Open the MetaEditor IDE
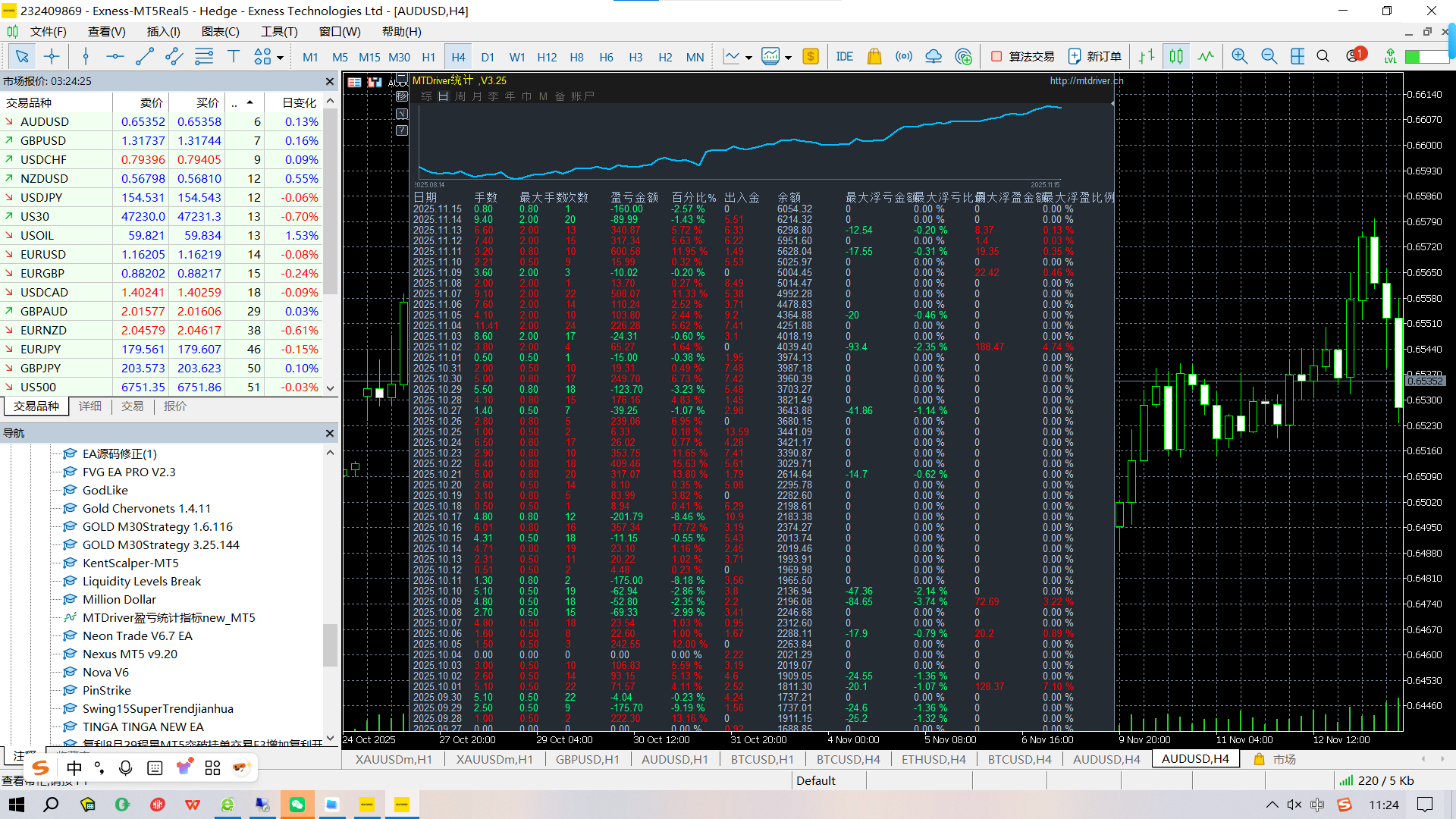 click(844, 57)
